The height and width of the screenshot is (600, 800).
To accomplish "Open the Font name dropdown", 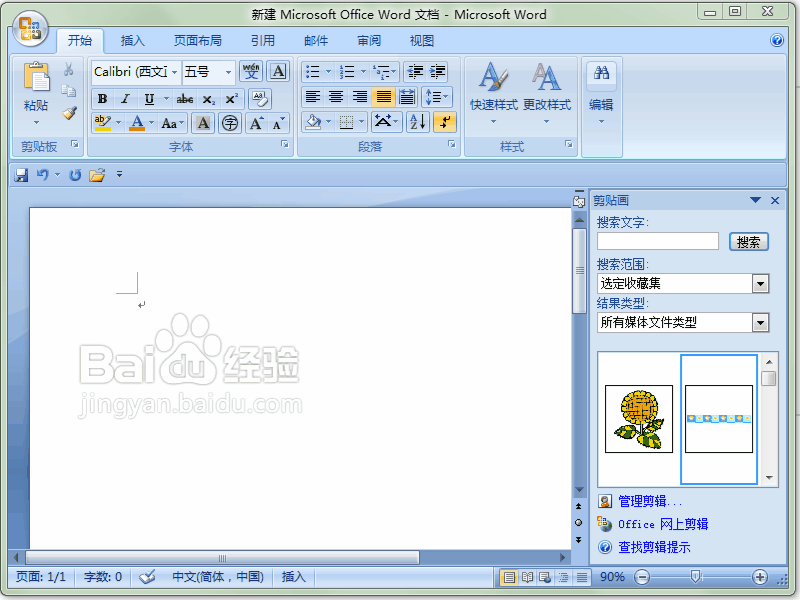I will click(131, 70).
